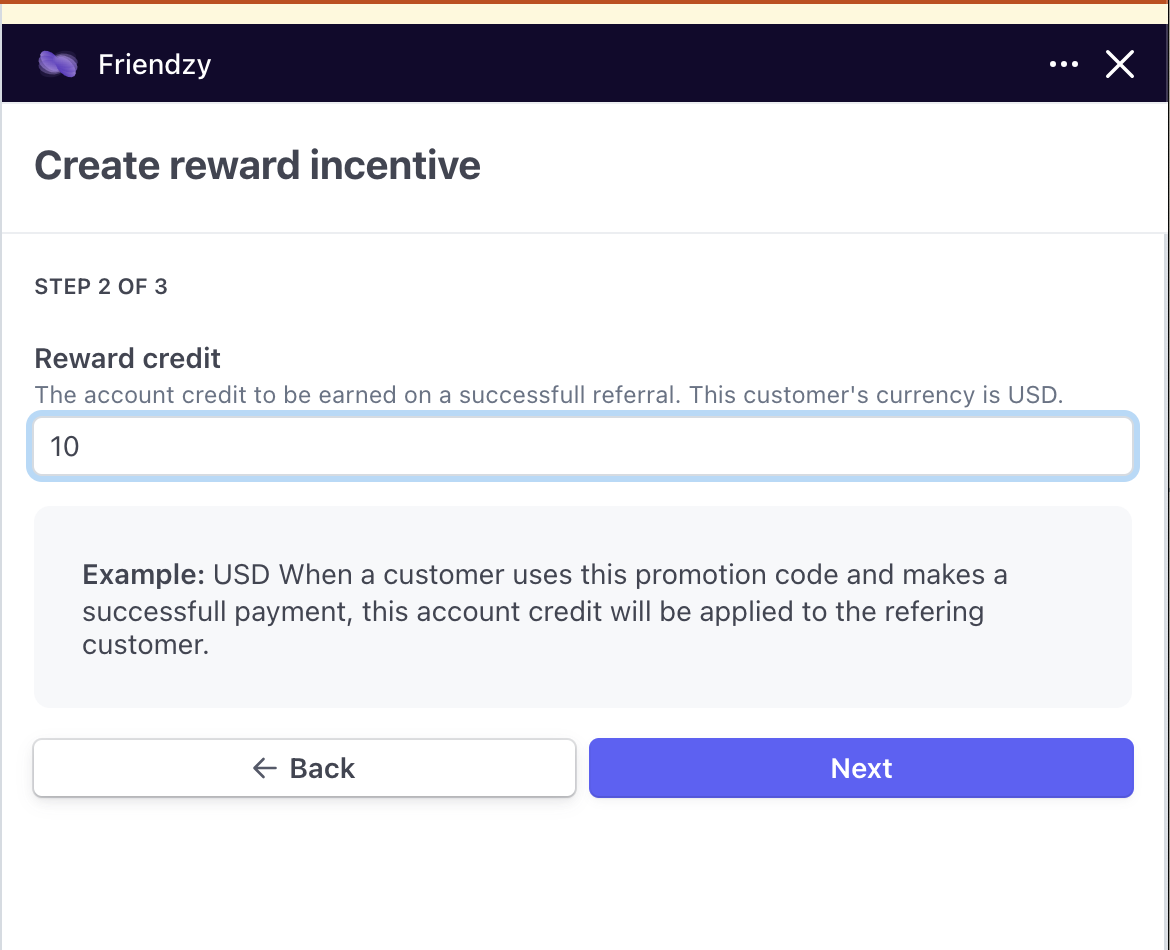Go back using the Back button
1170x950 pixels.
(x=304, y=768)
